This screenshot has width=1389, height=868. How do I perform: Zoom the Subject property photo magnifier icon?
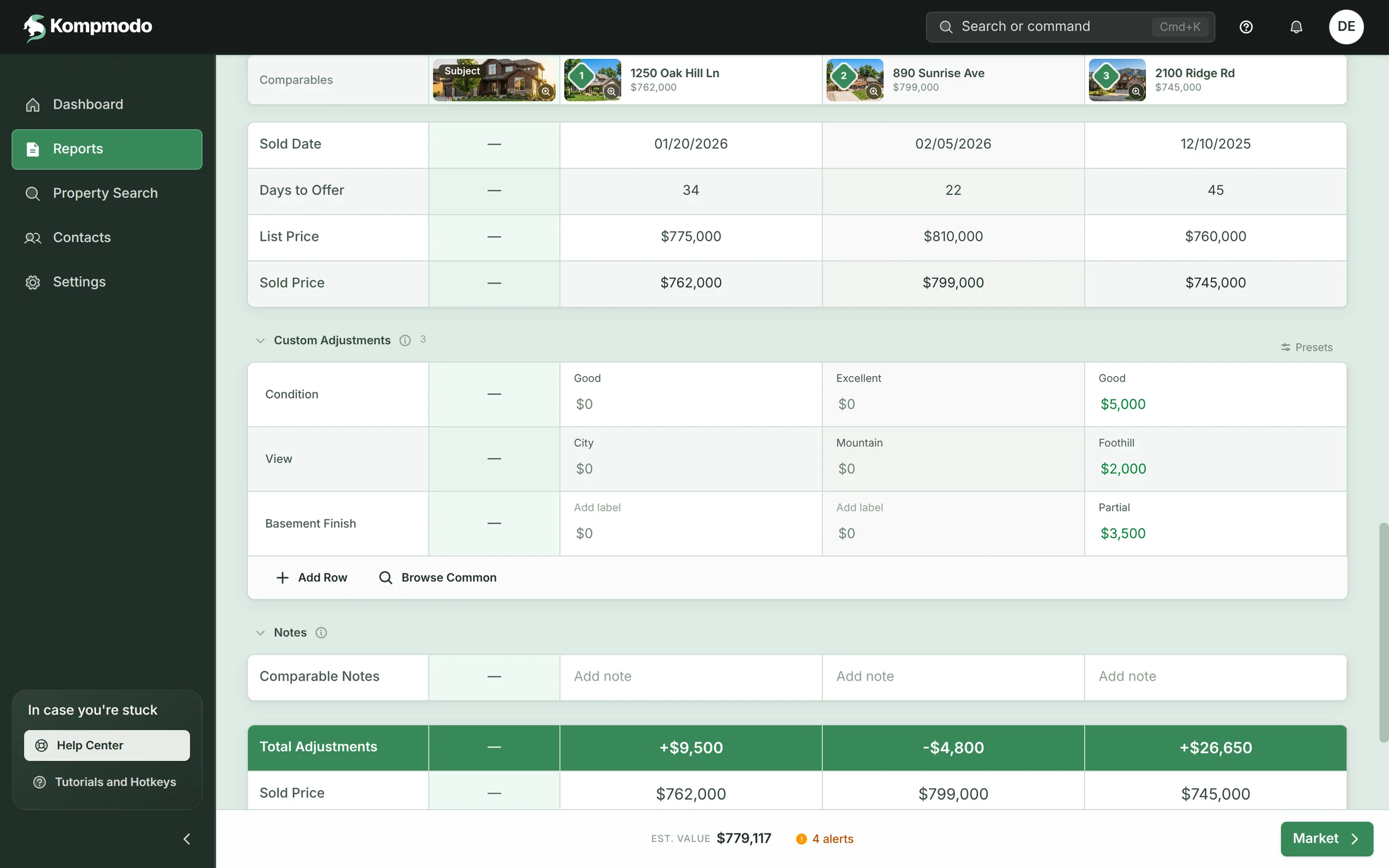pyautogui.click(x=546, y=91)
